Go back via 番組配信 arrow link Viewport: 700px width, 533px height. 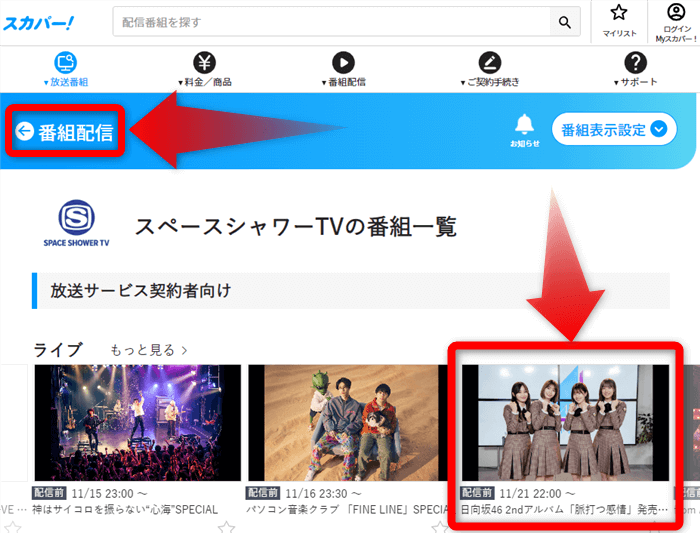(65, 132)
